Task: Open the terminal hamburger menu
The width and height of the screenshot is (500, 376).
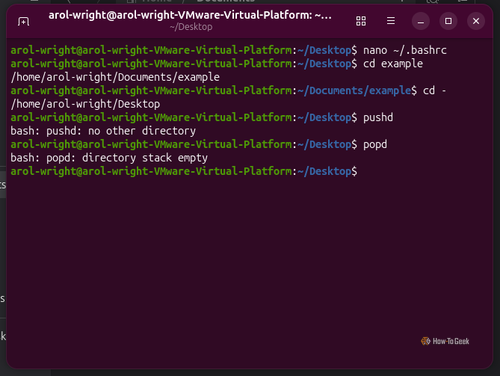Action: [x=391, y=21]
